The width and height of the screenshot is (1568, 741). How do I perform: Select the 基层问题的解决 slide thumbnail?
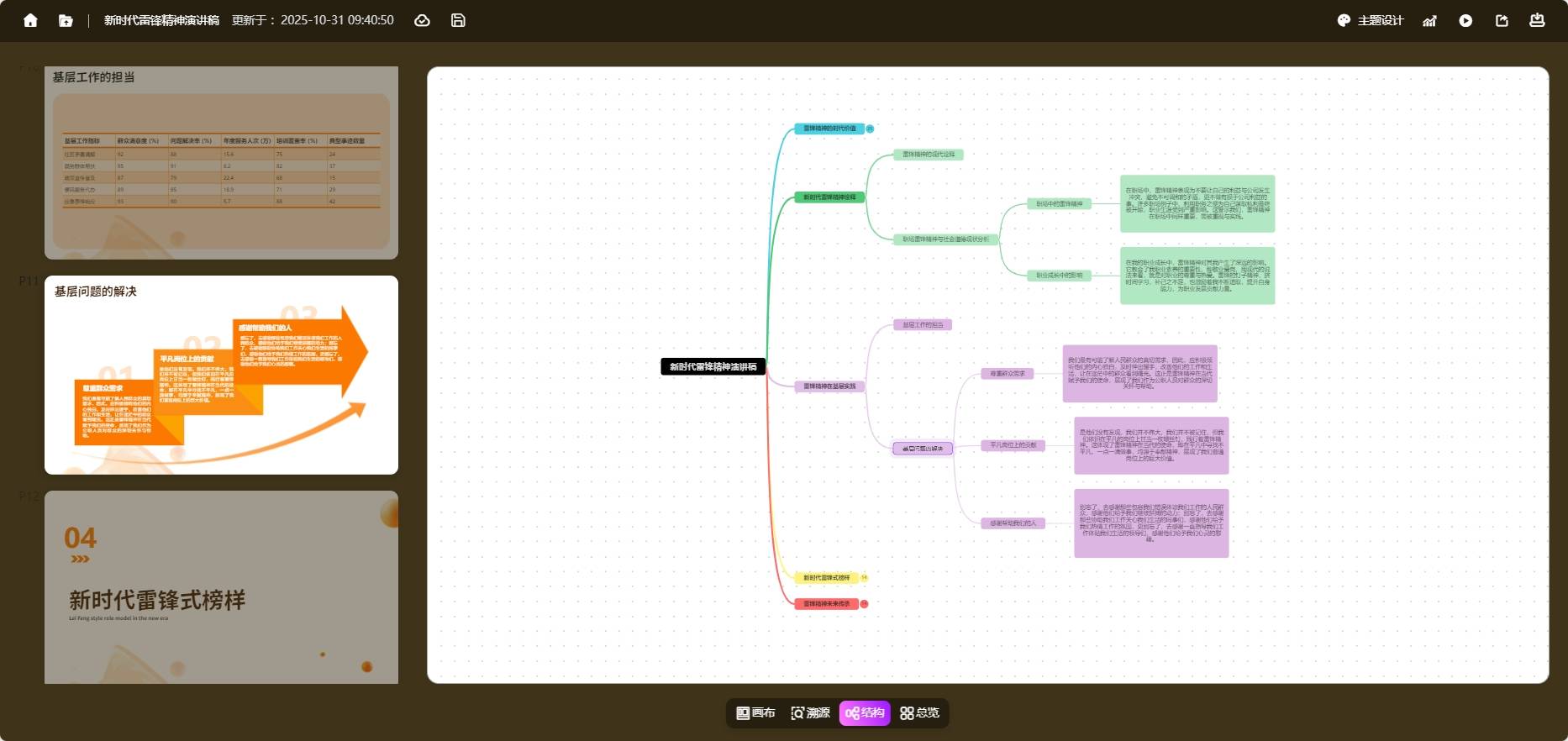coord(221,375)
